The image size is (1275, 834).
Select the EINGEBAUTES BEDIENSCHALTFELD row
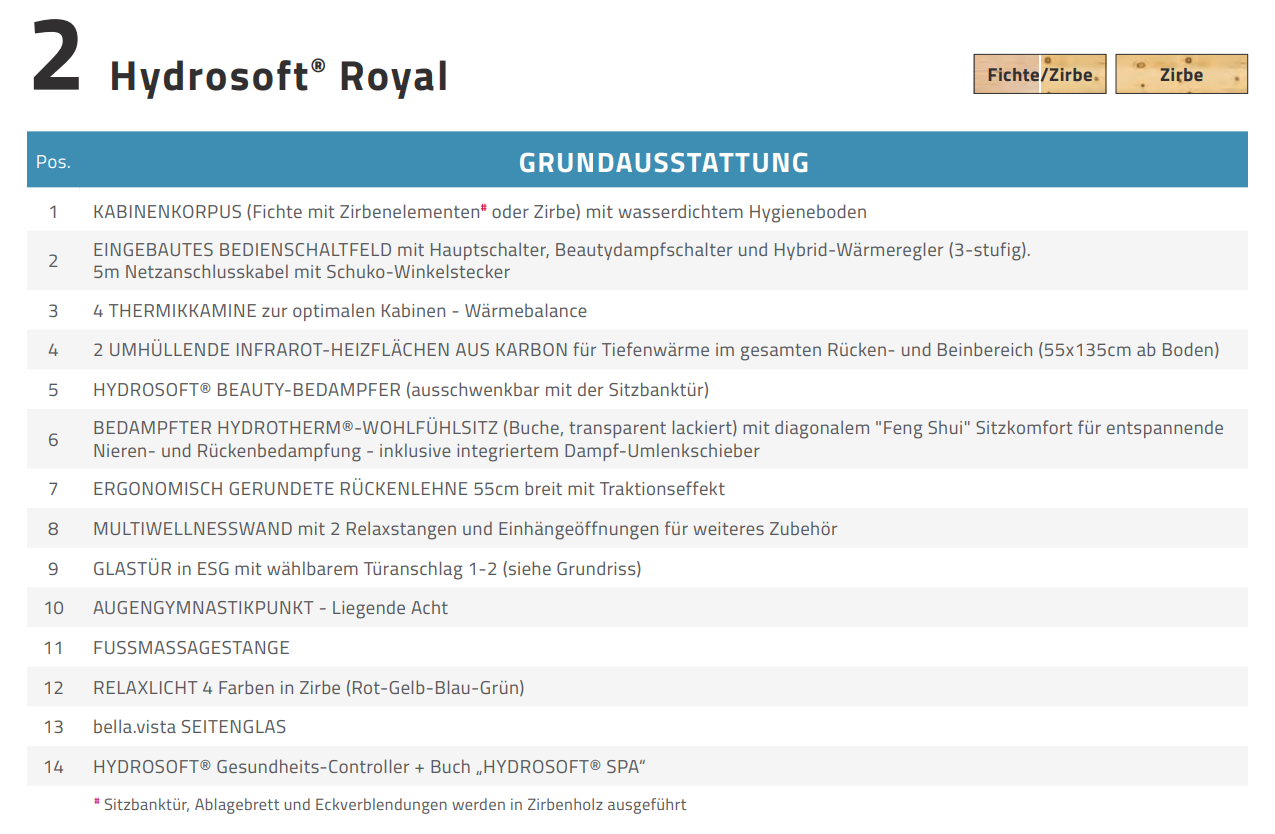[560, 260]
